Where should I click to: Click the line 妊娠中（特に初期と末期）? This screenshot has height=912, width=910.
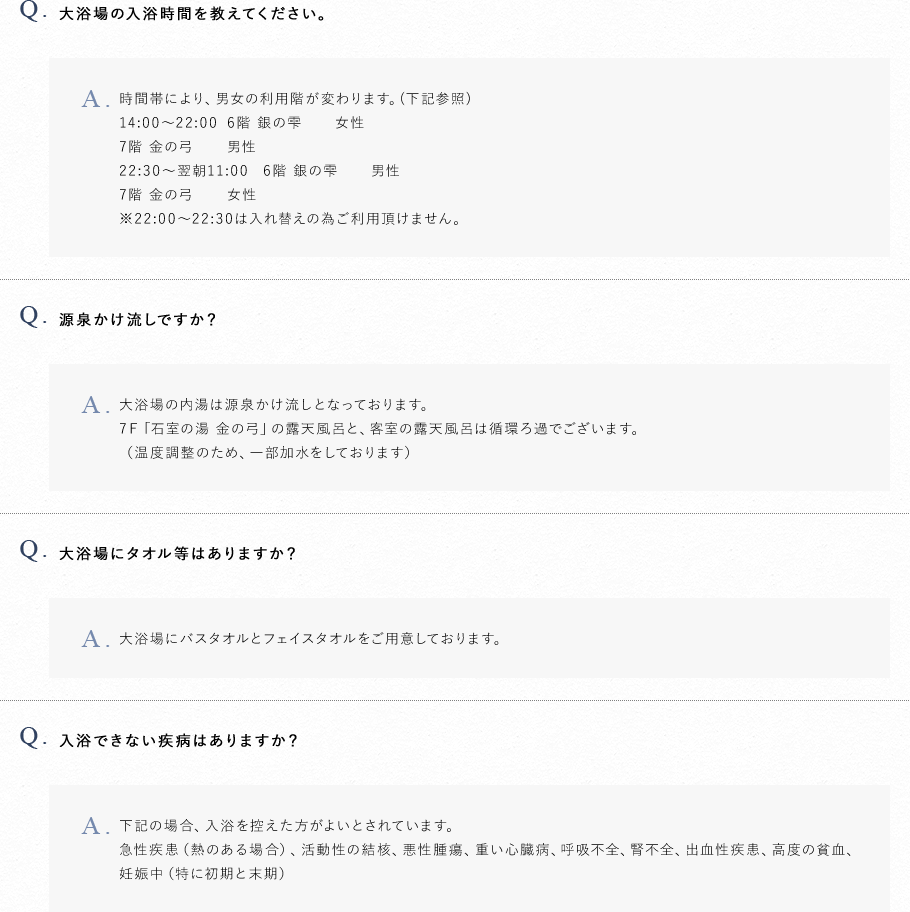pyautogui.click(x=202, y=874)
